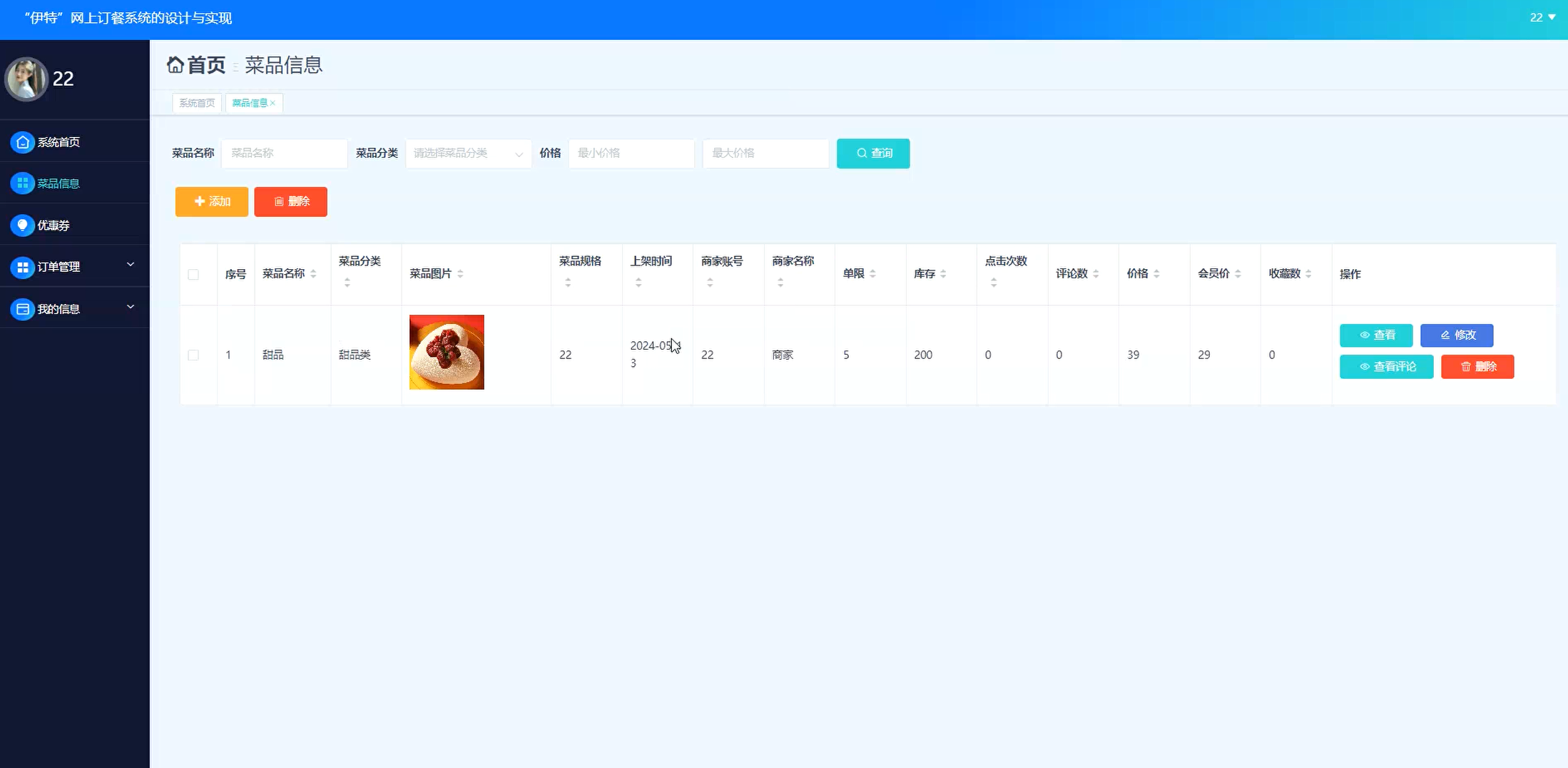Viewport: 1568px width, 768px height.
Task: Sort by 菜品图片 column arrows
Action: 460,274
